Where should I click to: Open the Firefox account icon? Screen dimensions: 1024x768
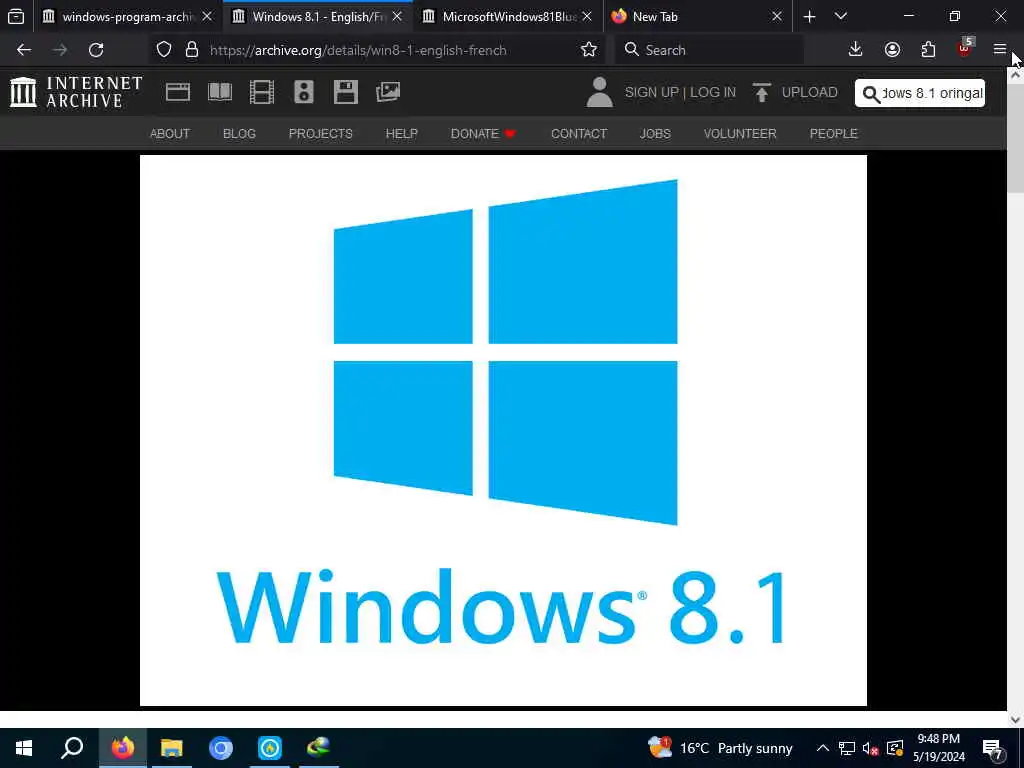pyautogui.click(x=892, y=50)
